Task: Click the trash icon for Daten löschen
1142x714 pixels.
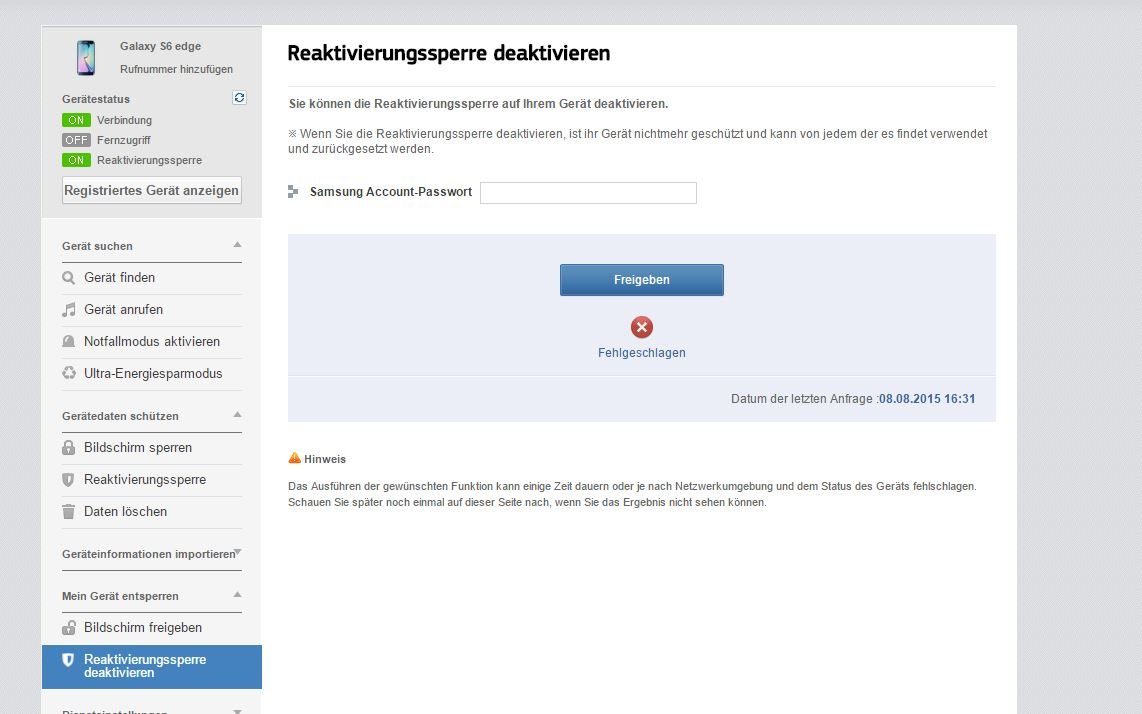Action: tap(68, 511)
